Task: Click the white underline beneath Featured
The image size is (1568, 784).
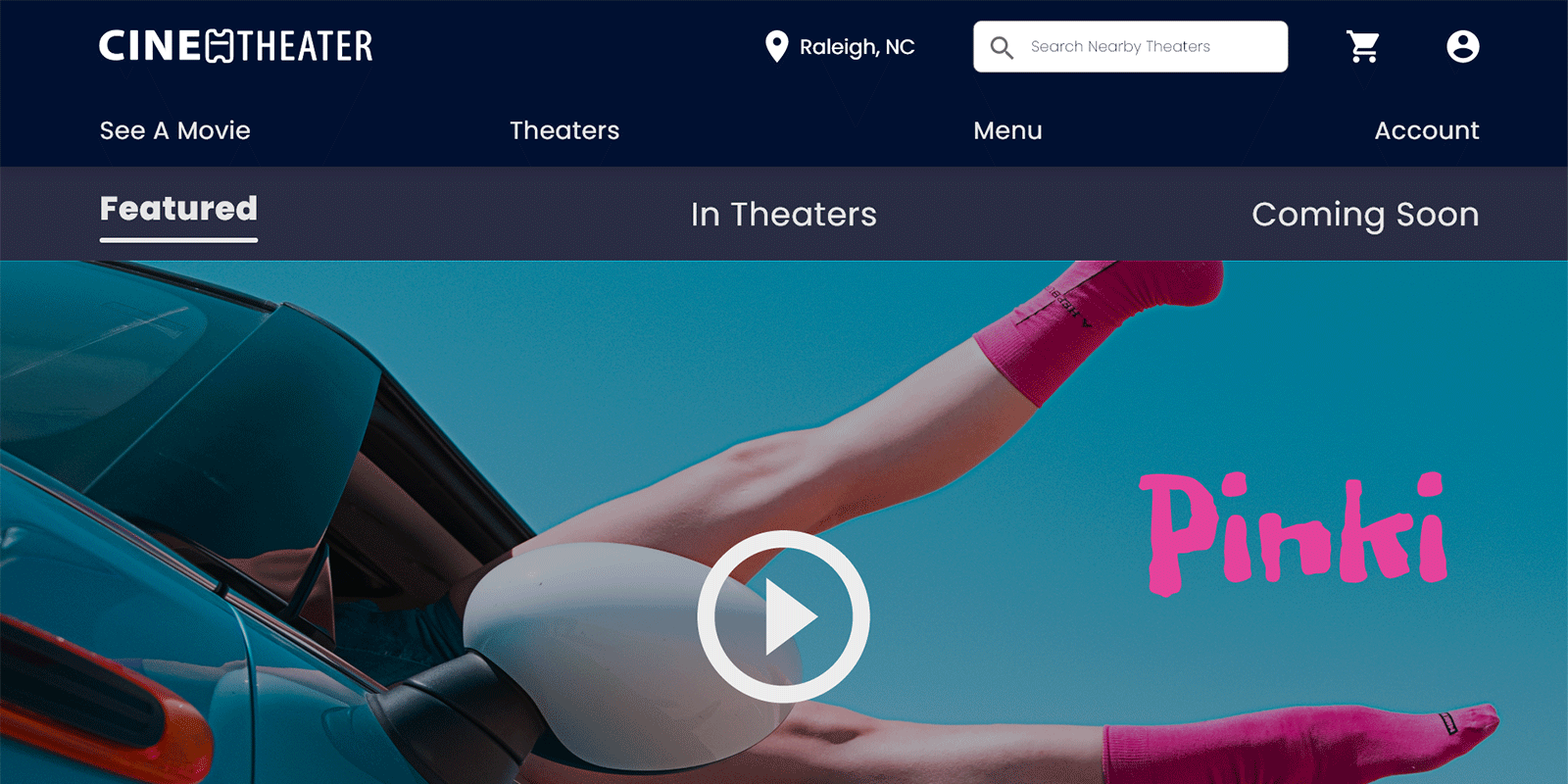Action: point(178,239)
